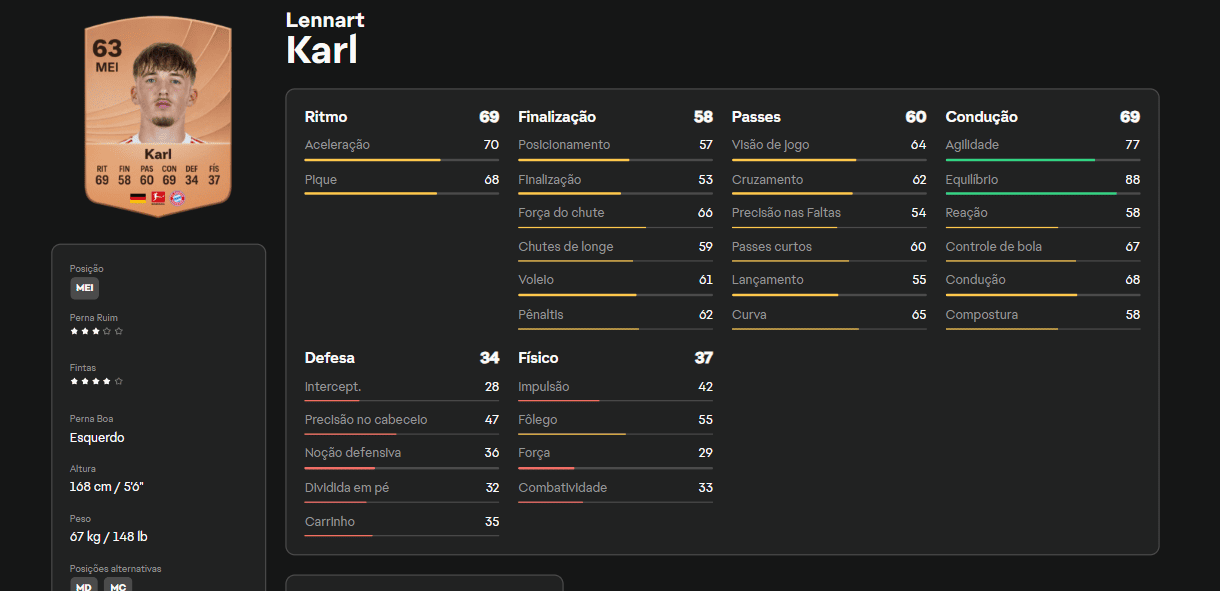Image resolution: width=1220 pixels, height=591 pixels.
Task: Click the Físico category heading
Action: (x=538, y=358)
